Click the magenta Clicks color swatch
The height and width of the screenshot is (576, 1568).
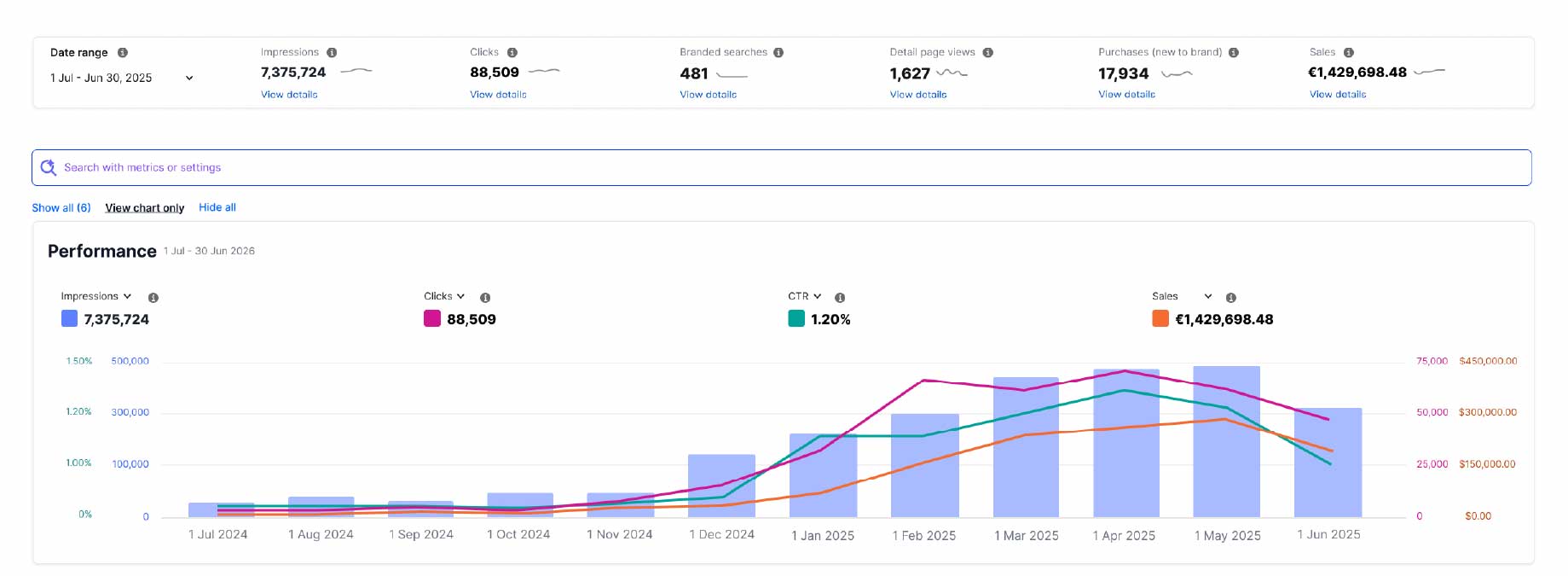click(x=432, y=318)
